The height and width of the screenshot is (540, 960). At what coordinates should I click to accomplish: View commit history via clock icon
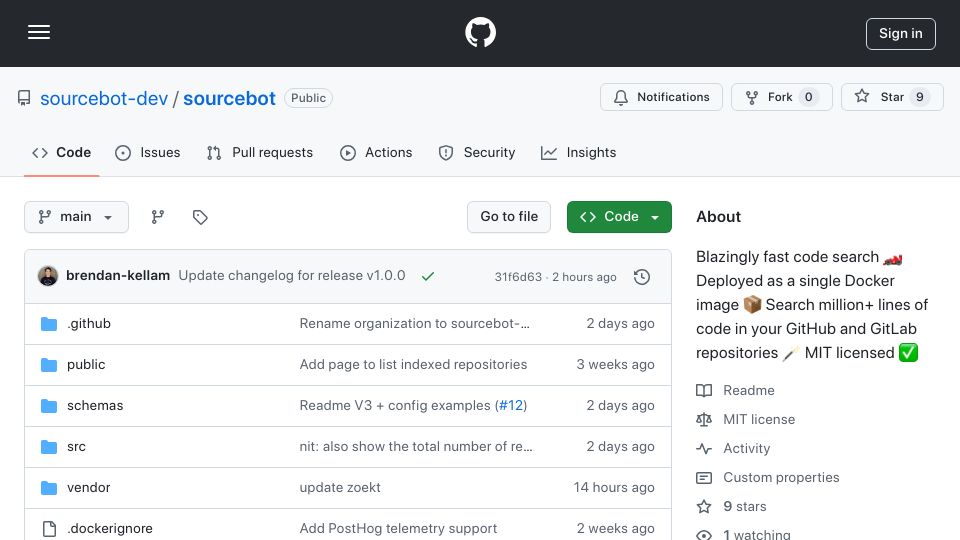642,277
